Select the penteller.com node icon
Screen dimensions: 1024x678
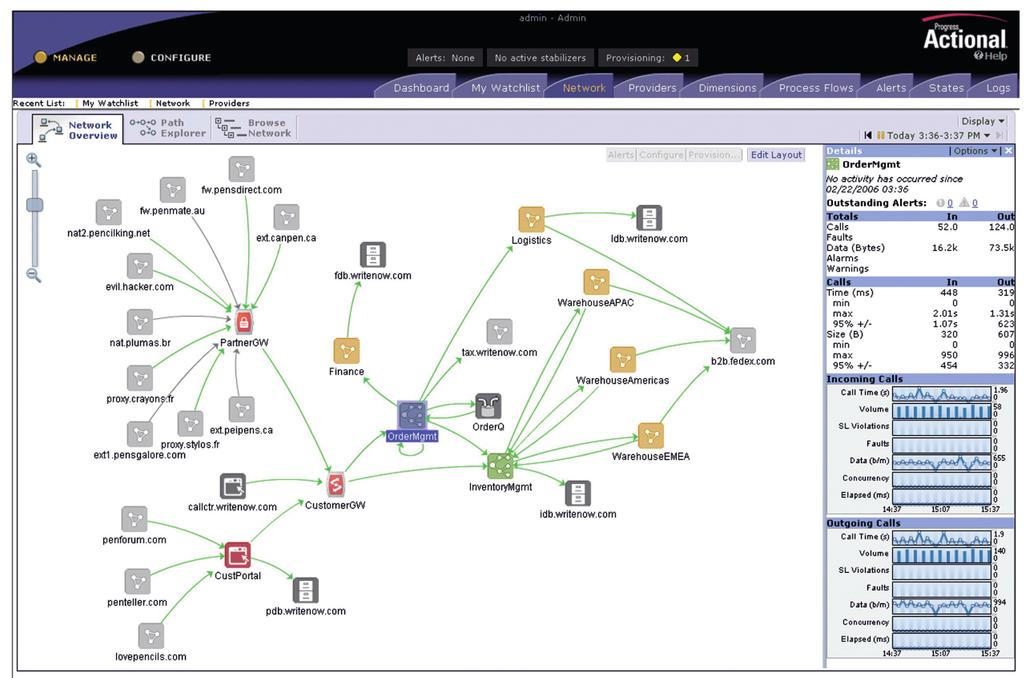[x=137, y=581]
